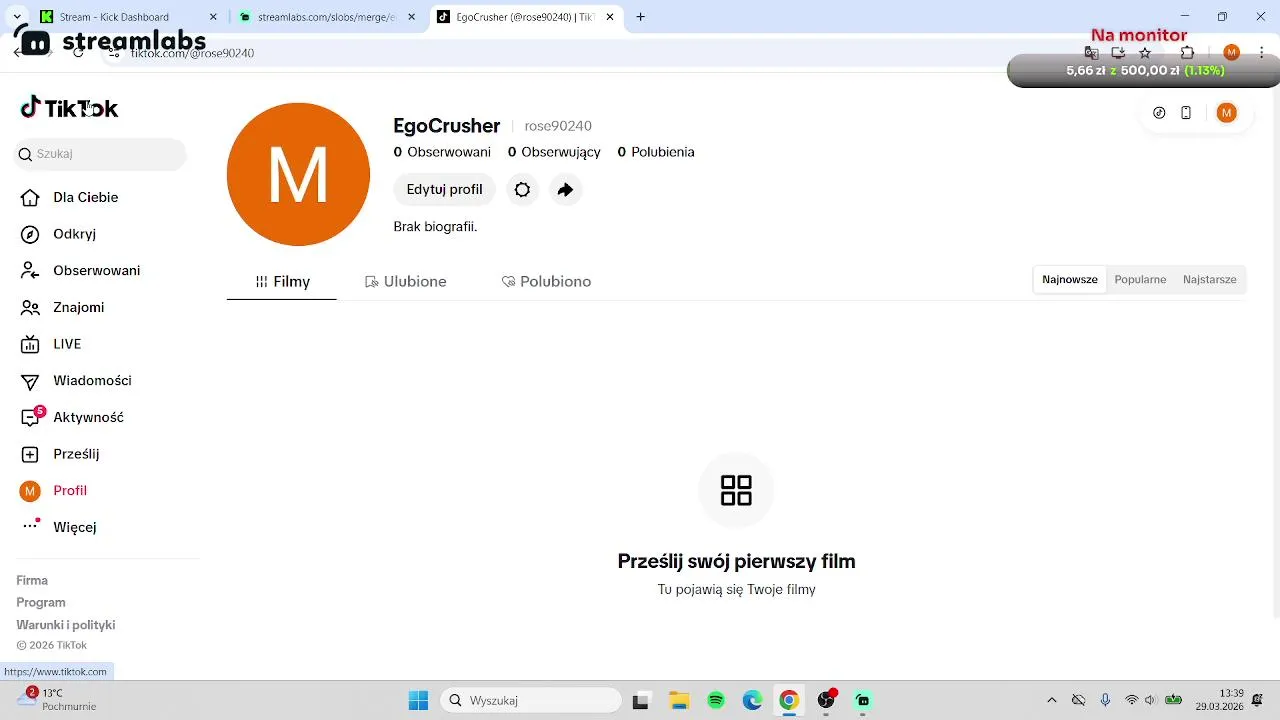
Task: Open the LIVE section
Action: 52,344
